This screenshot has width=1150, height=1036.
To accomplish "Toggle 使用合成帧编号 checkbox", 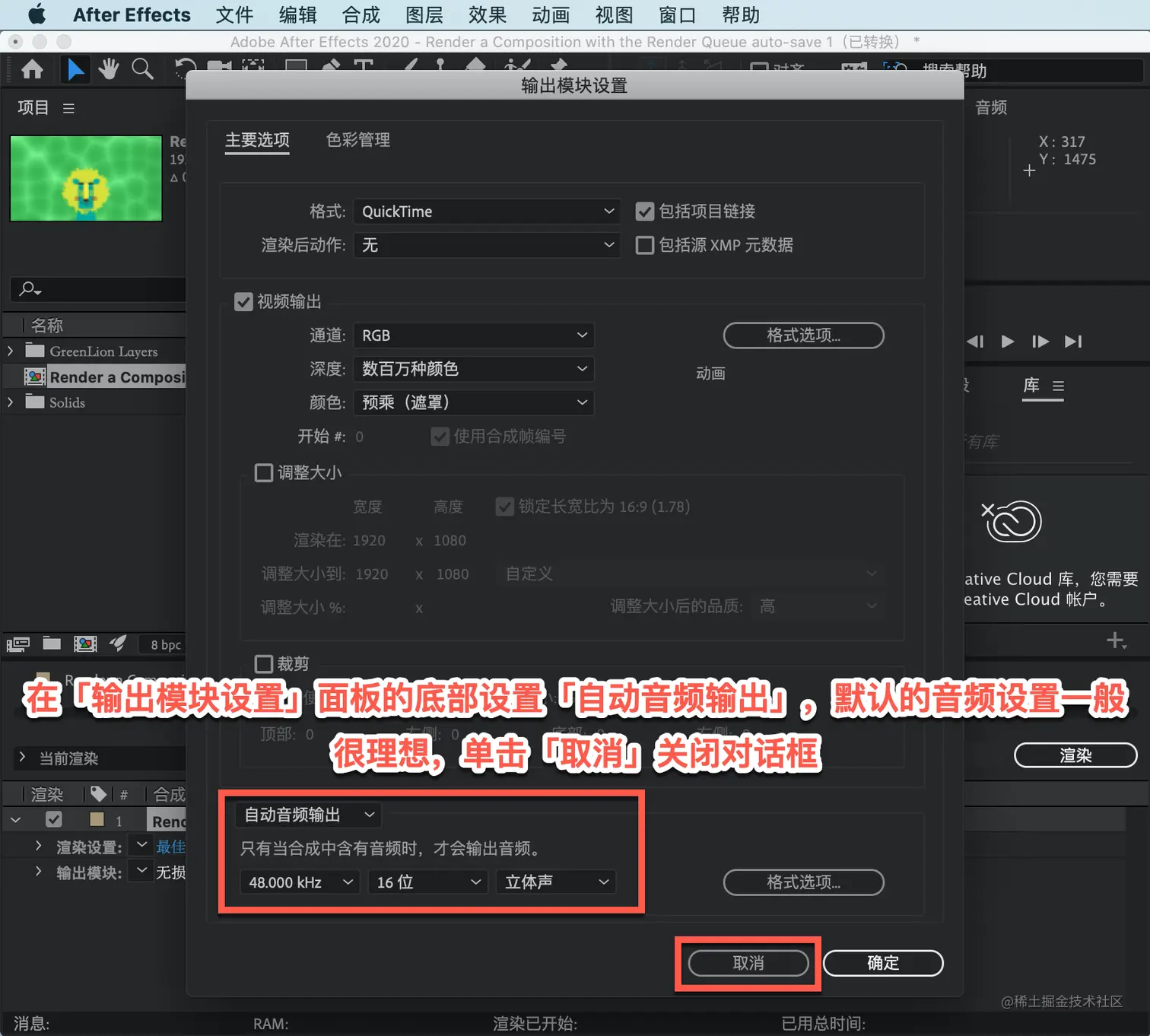I will pyautogui.click(x=440, y=437).
